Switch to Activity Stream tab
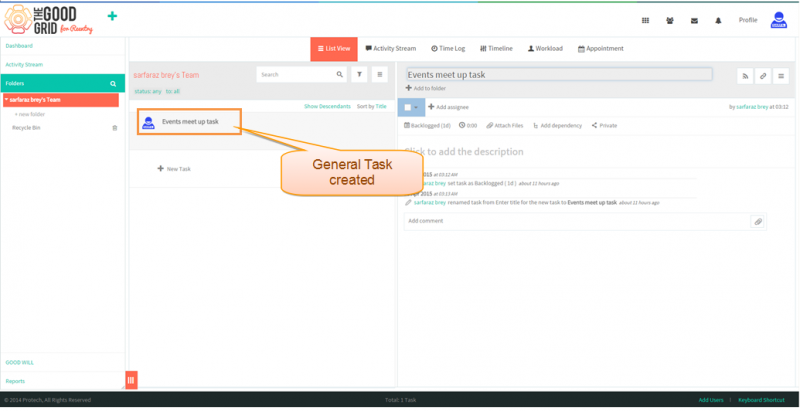Viewport: 800px width, 411px height. [x=391, y=48]
